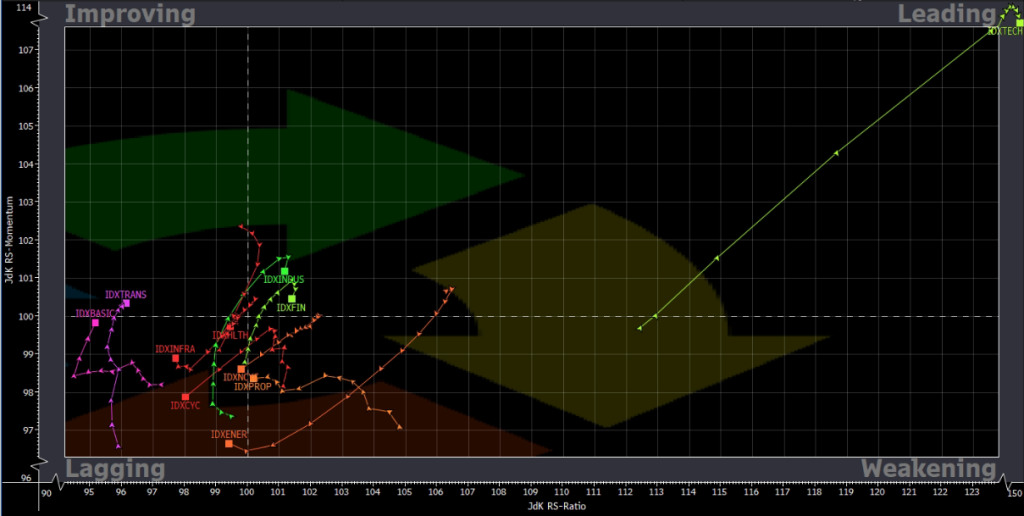This screenshot has height=516, width=1024.
Task: Select the IDXFIN label
Action: tap(291, 308)
